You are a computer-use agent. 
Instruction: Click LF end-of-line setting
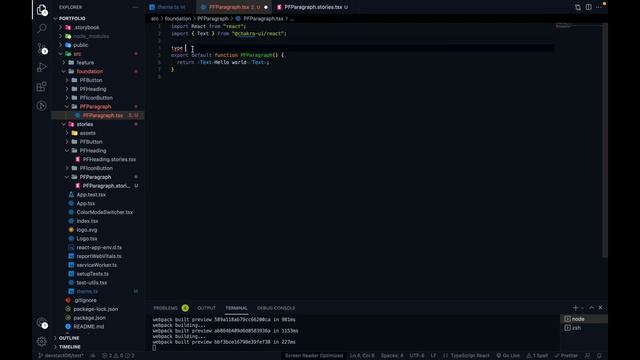pos(433,356)
